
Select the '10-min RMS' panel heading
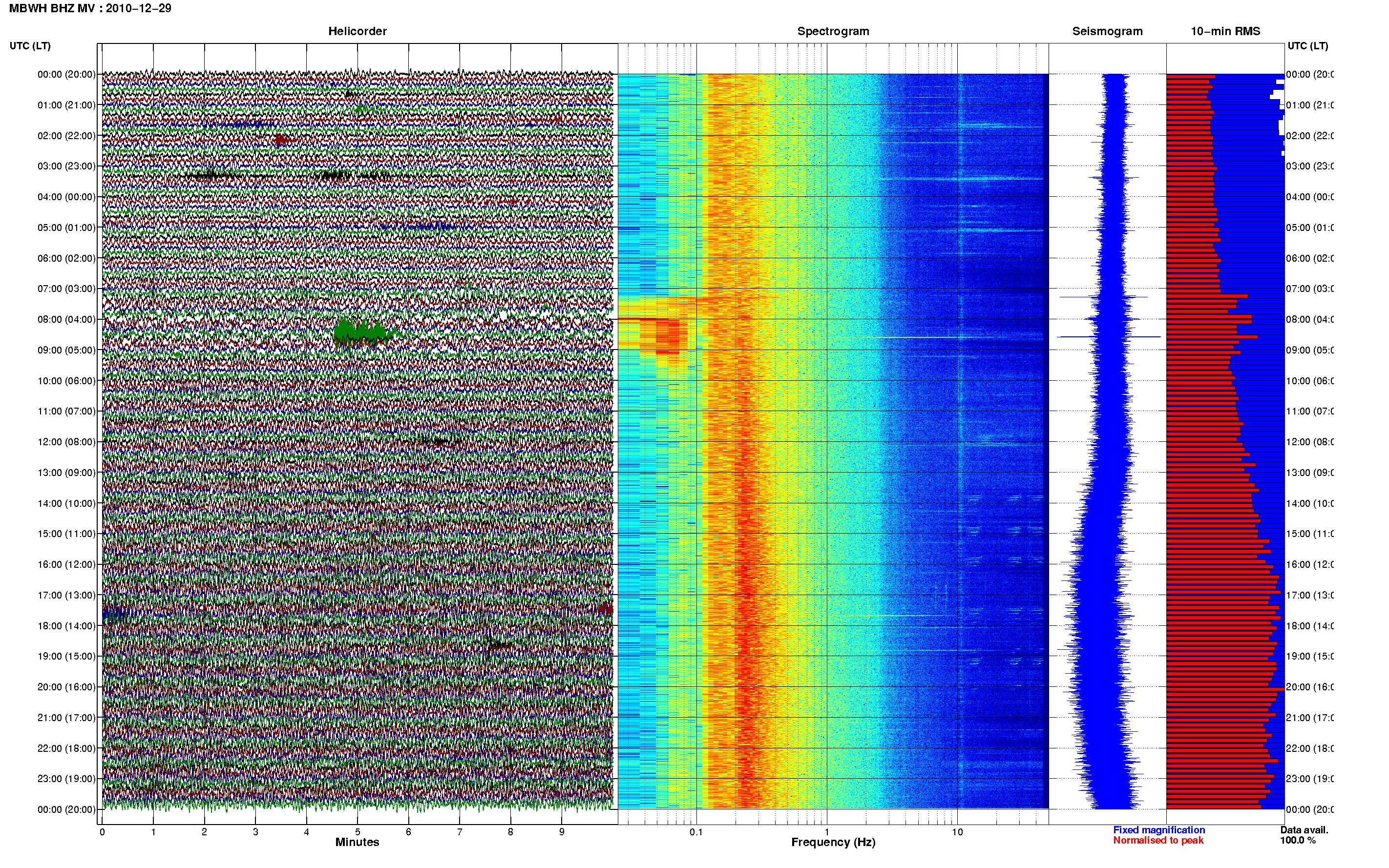tap(1225, 31)
